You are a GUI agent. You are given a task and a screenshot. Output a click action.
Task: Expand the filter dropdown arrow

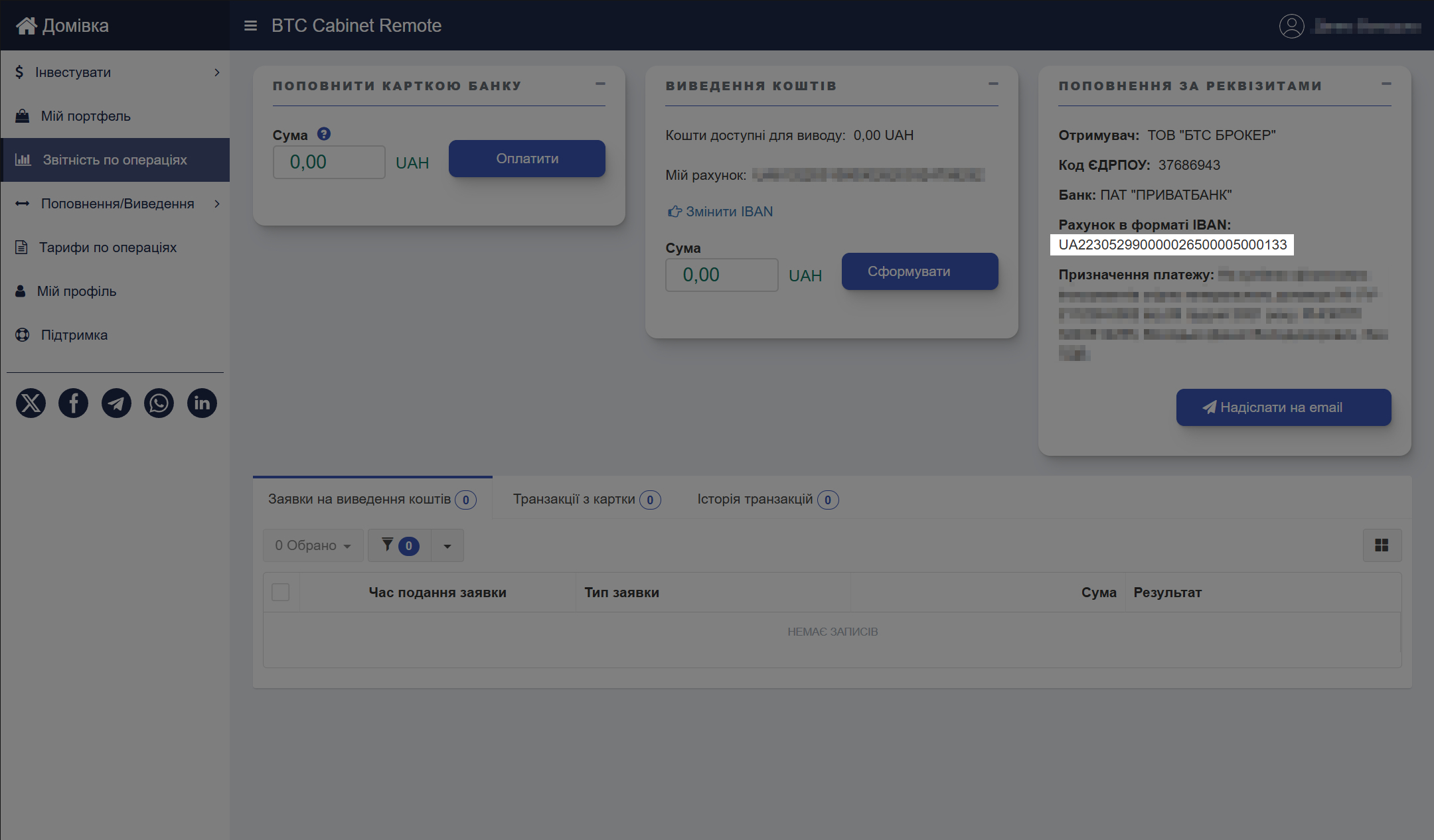(447, 546)
